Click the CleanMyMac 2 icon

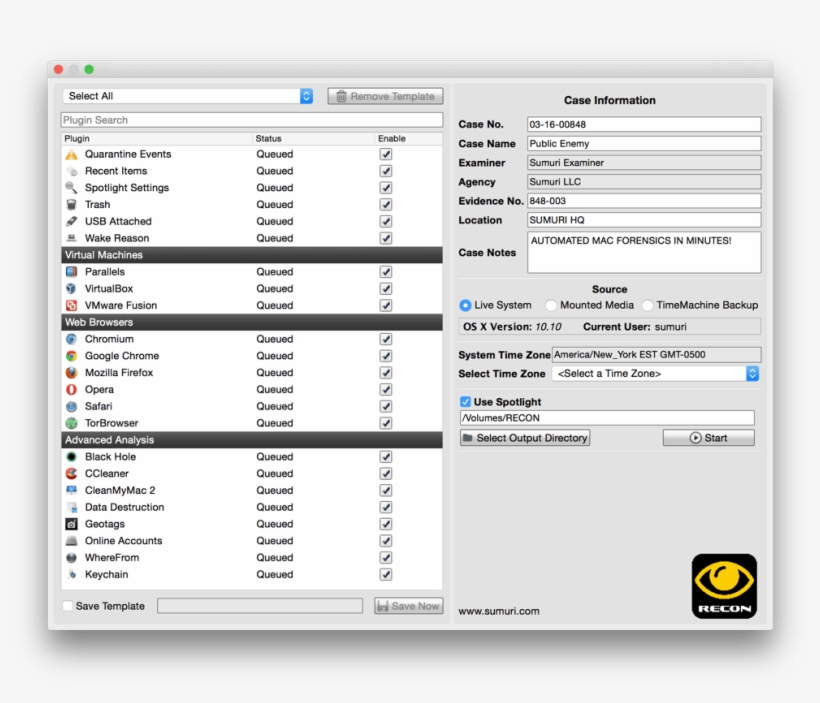[72, 490]
